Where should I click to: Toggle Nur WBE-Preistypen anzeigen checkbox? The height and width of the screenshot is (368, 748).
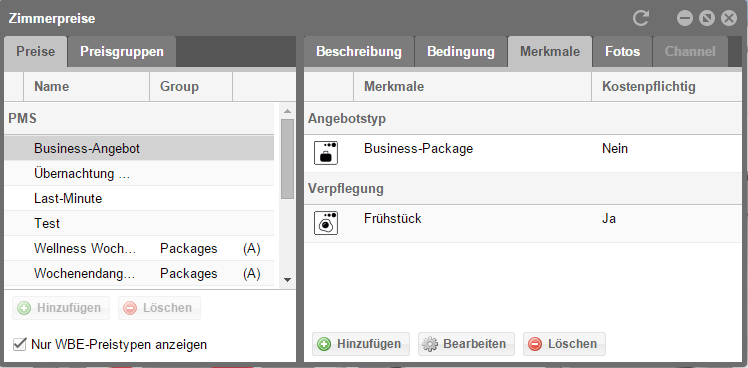pyautogui.click(x=20, y=344)
